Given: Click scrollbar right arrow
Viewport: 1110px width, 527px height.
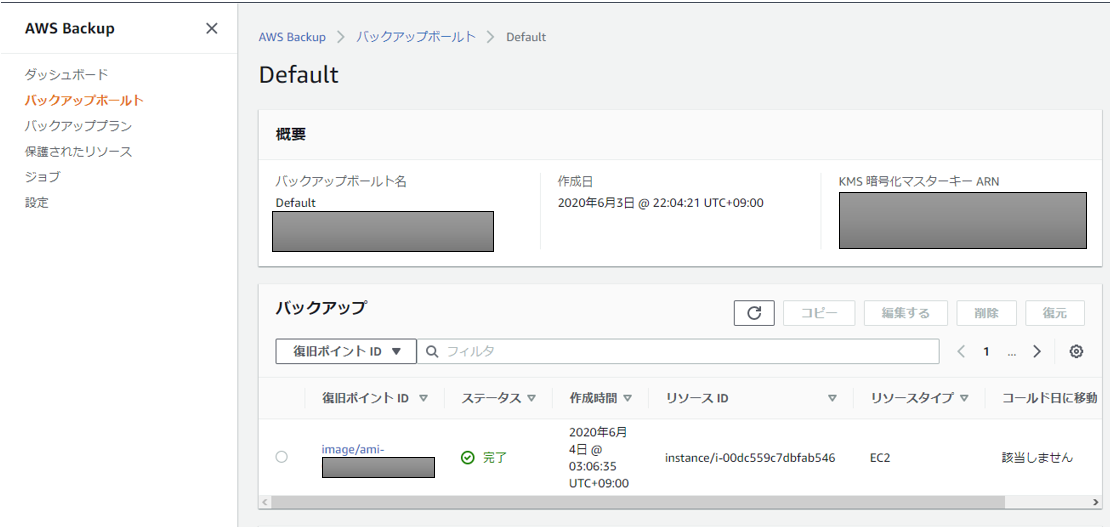Looking at the screenshot, I should tap(1095, 502).
